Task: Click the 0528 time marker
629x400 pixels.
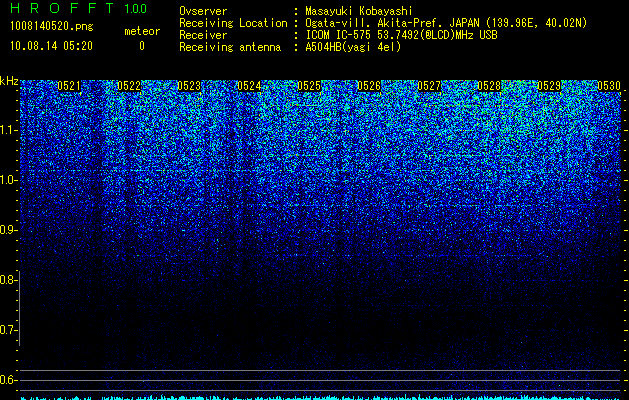Action: 489,86
